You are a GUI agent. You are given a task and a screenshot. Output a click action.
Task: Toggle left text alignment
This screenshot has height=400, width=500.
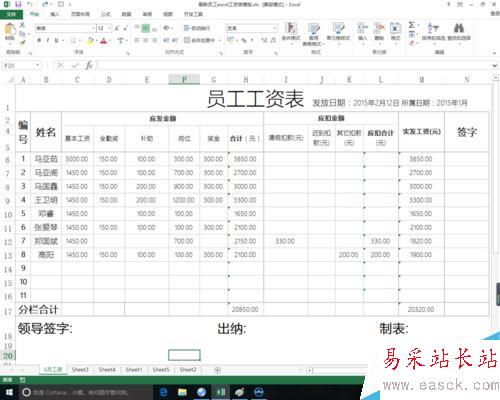[137, 40]
